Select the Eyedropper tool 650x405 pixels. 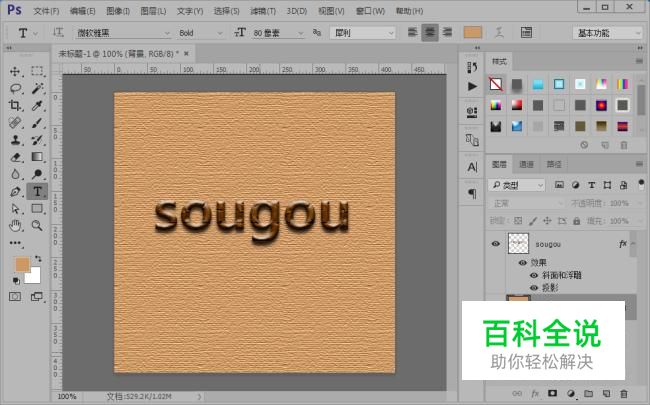tap(37, 106)
